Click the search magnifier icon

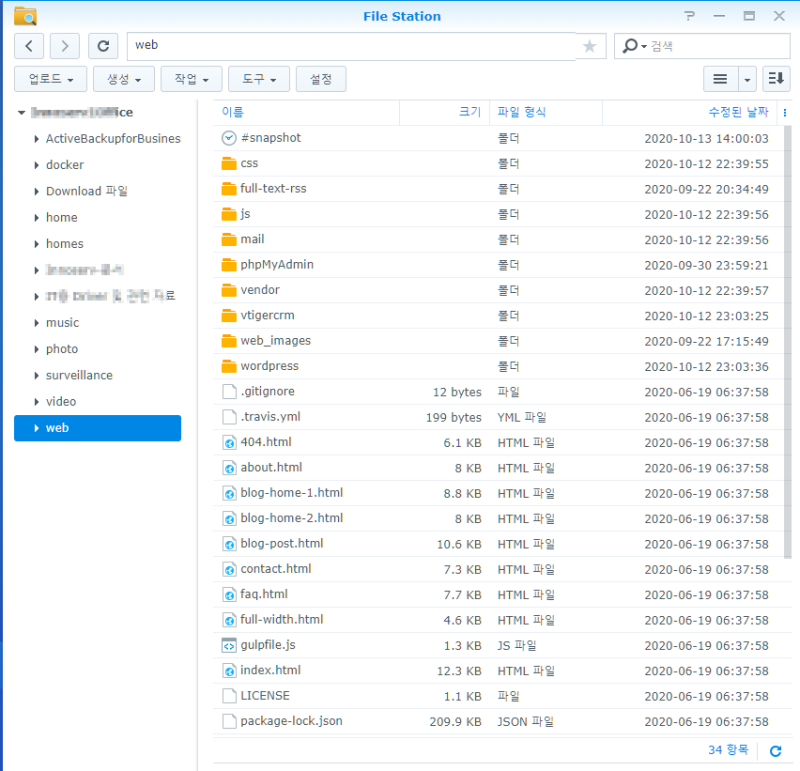coord(630,46)
